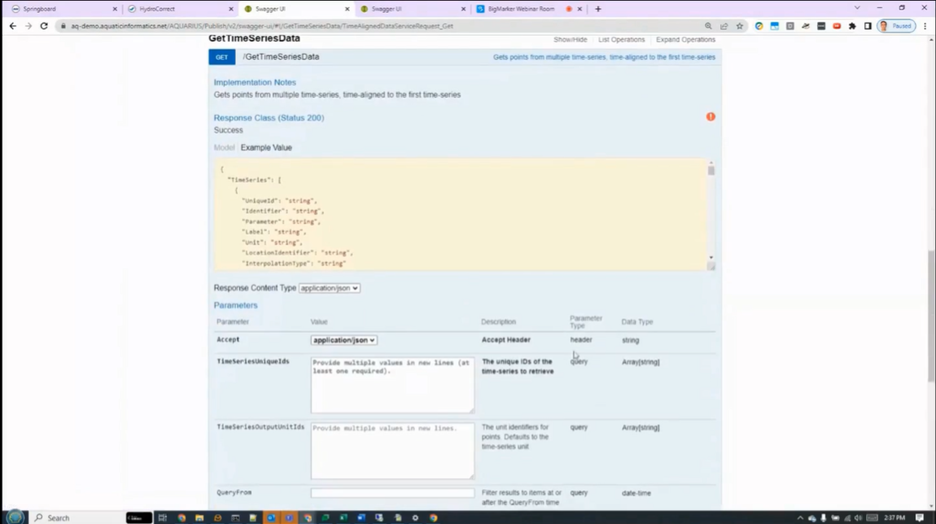Open the notification center icon
The height and width of the screenshot is (524, 936).
click(x=920, y=517)
